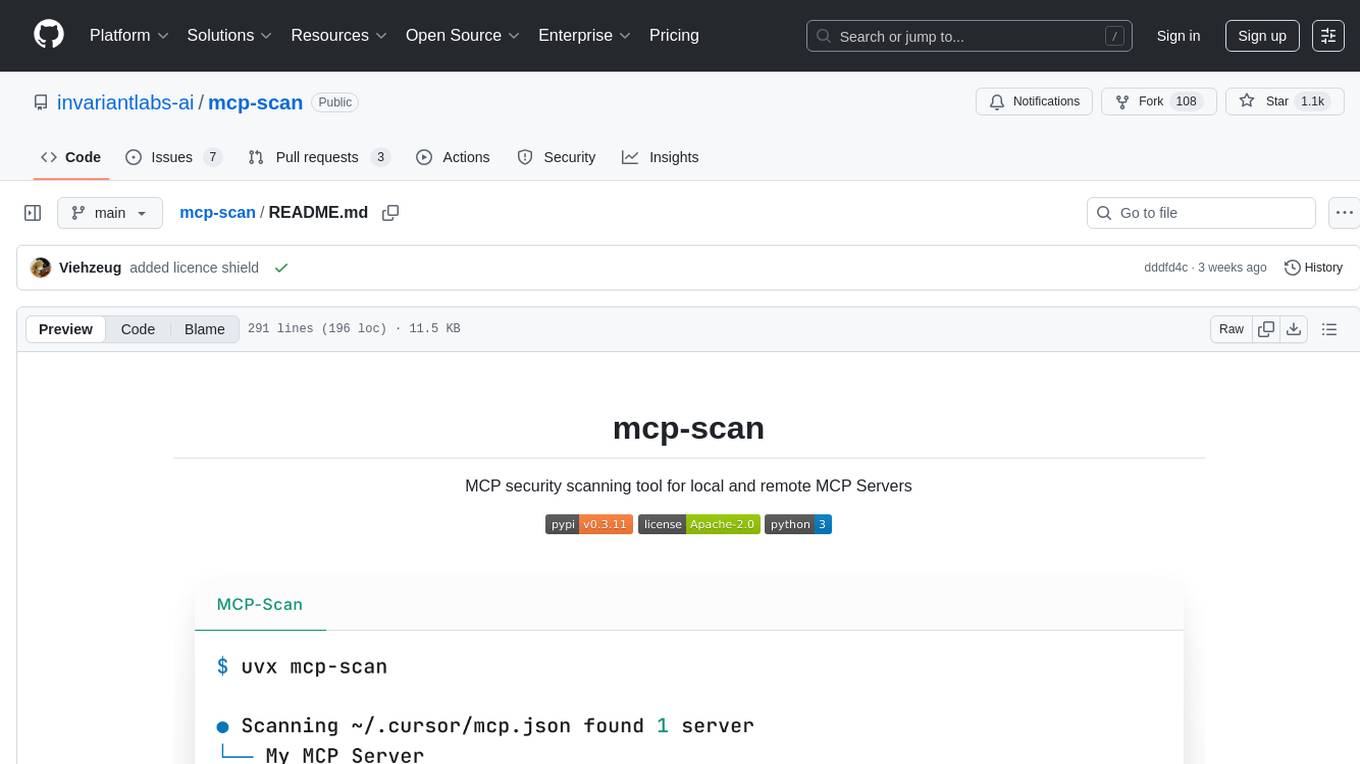Open Viehzeug's avatar profile
The image size is (1360, 764).
41,268
